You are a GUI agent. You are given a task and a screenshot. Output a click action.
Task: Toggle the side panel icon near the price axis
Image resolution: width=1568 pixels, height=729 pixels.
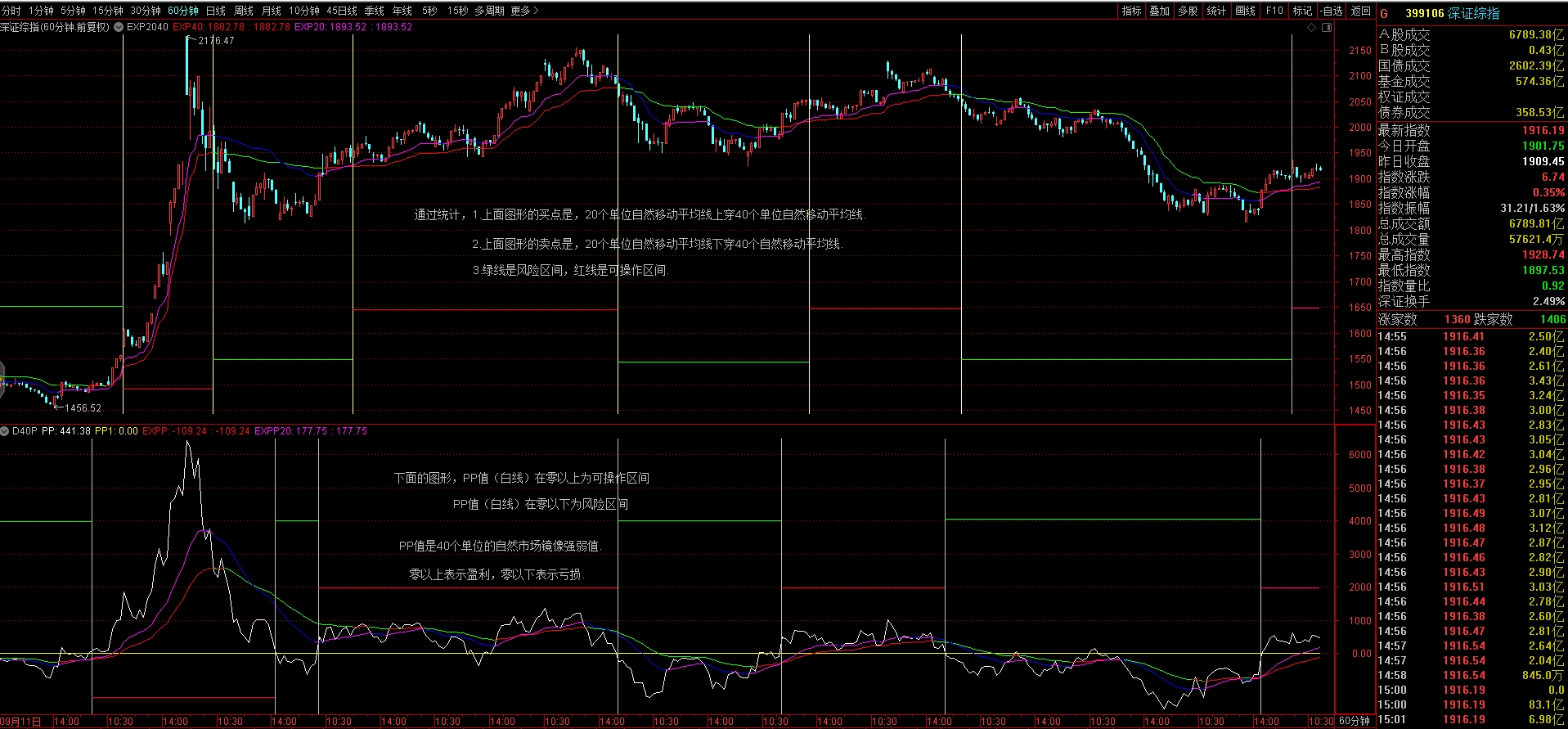click(1327, 27)
